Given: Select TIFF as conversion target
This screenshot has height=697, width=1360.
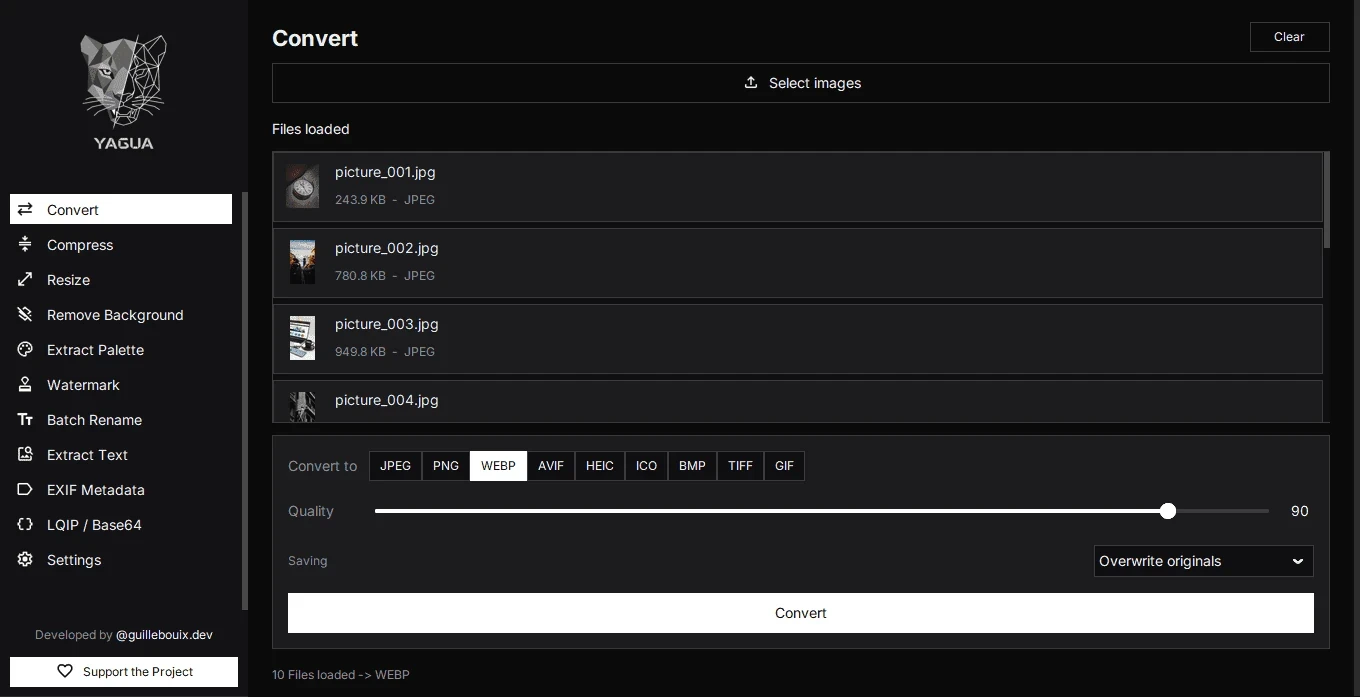Looking at the screenshot, I should pos(740,466).
